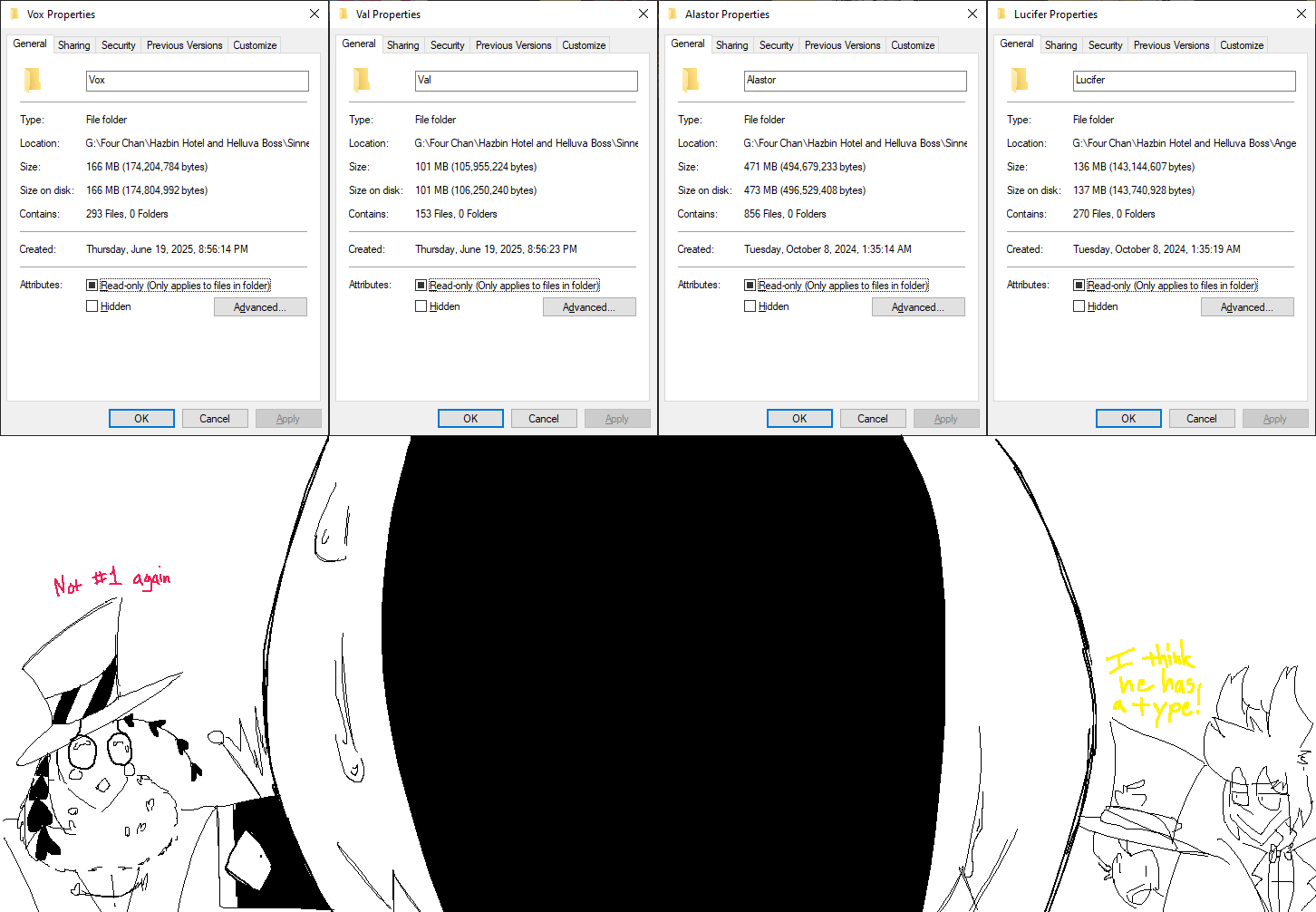Image resolution: width=1316 pixels, height=912 pixels.
Task: Click the Lucifer folder name field
Action: (x=1185, y=81)
